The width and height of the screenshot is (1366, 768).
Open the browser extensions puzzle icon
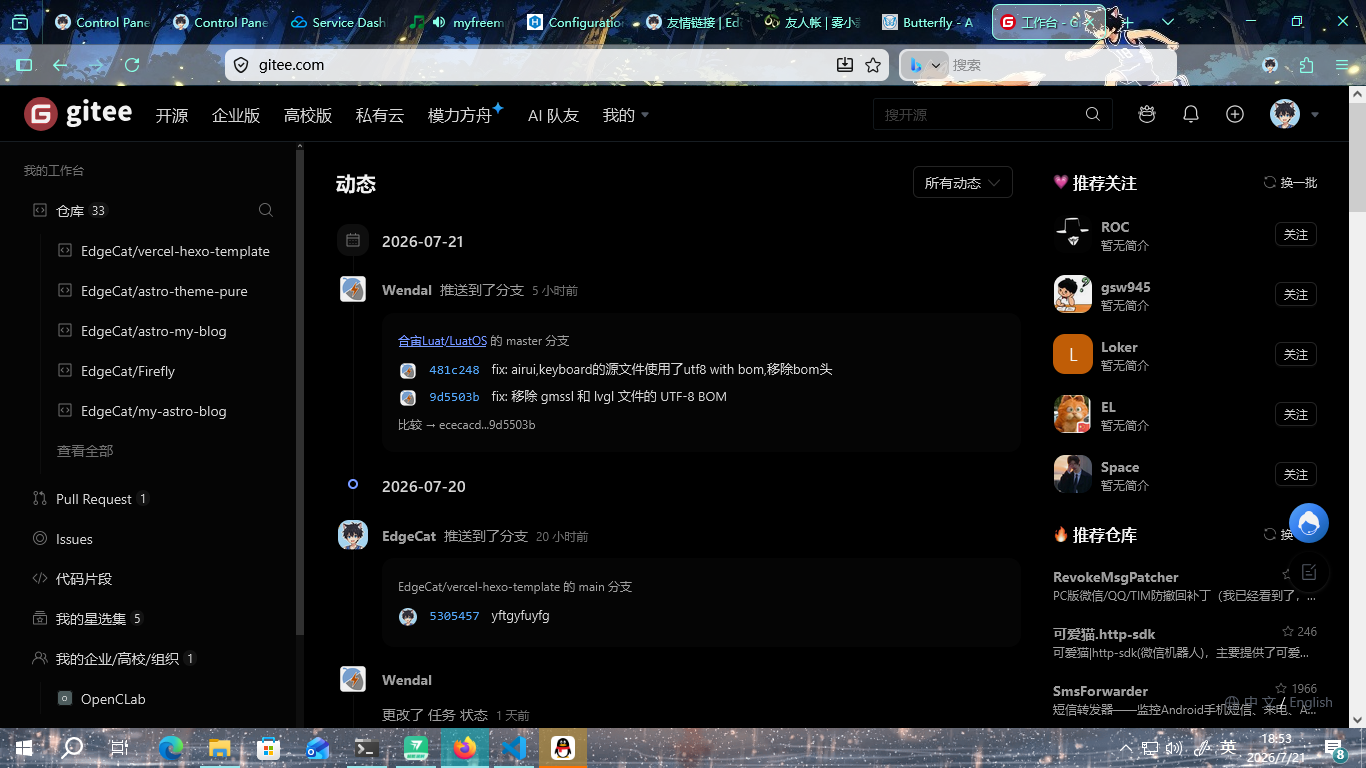[1306, 65]
